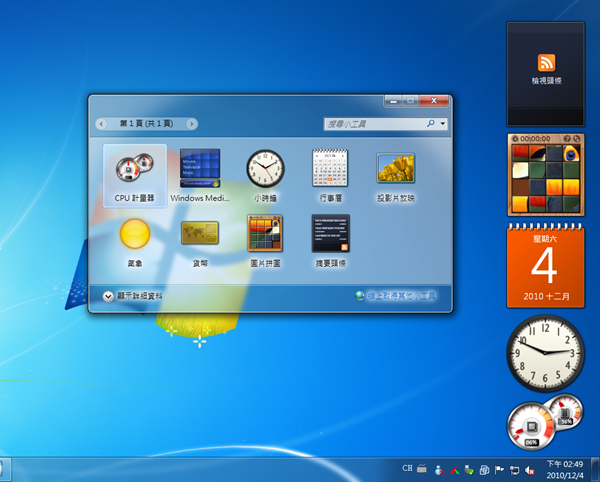Toggle the muted volume tray icon
Screen dimensions: 600x482
tap(527, 468)
